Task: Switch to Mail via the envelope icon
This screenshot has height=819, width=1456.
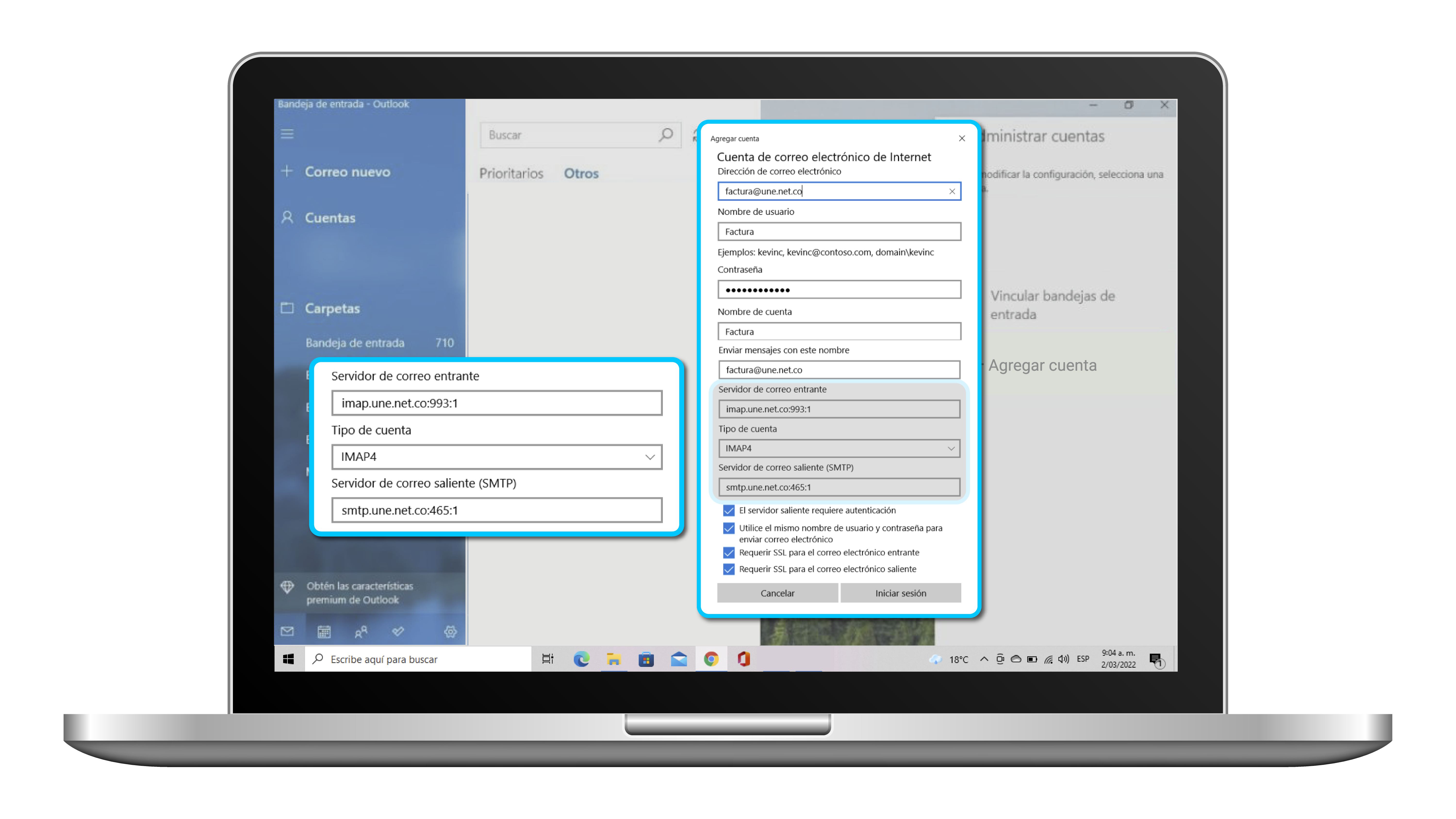Action: (x=287, y=631)
